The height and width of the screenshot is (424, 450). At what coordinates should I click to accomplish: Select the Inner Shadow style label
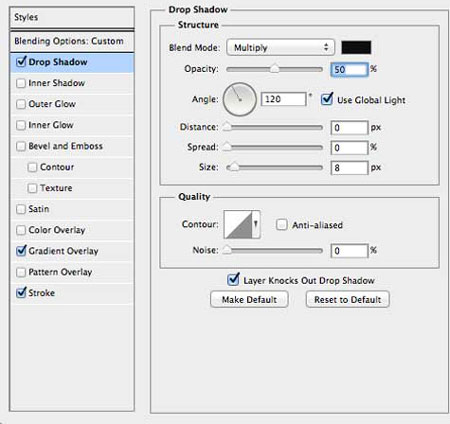[x=57, y=83]
